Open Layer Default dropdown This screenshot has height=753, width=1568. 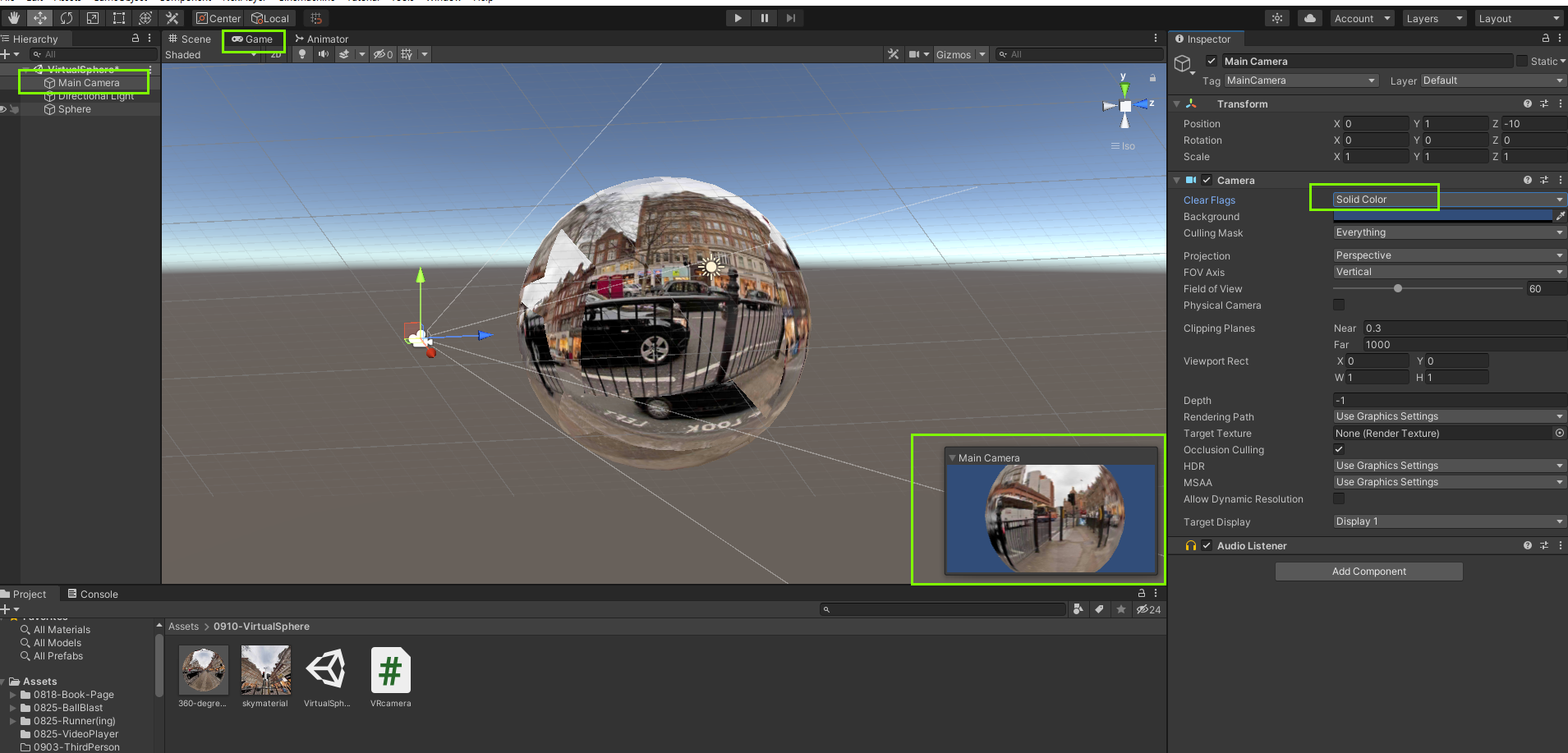coord(1493,80)
